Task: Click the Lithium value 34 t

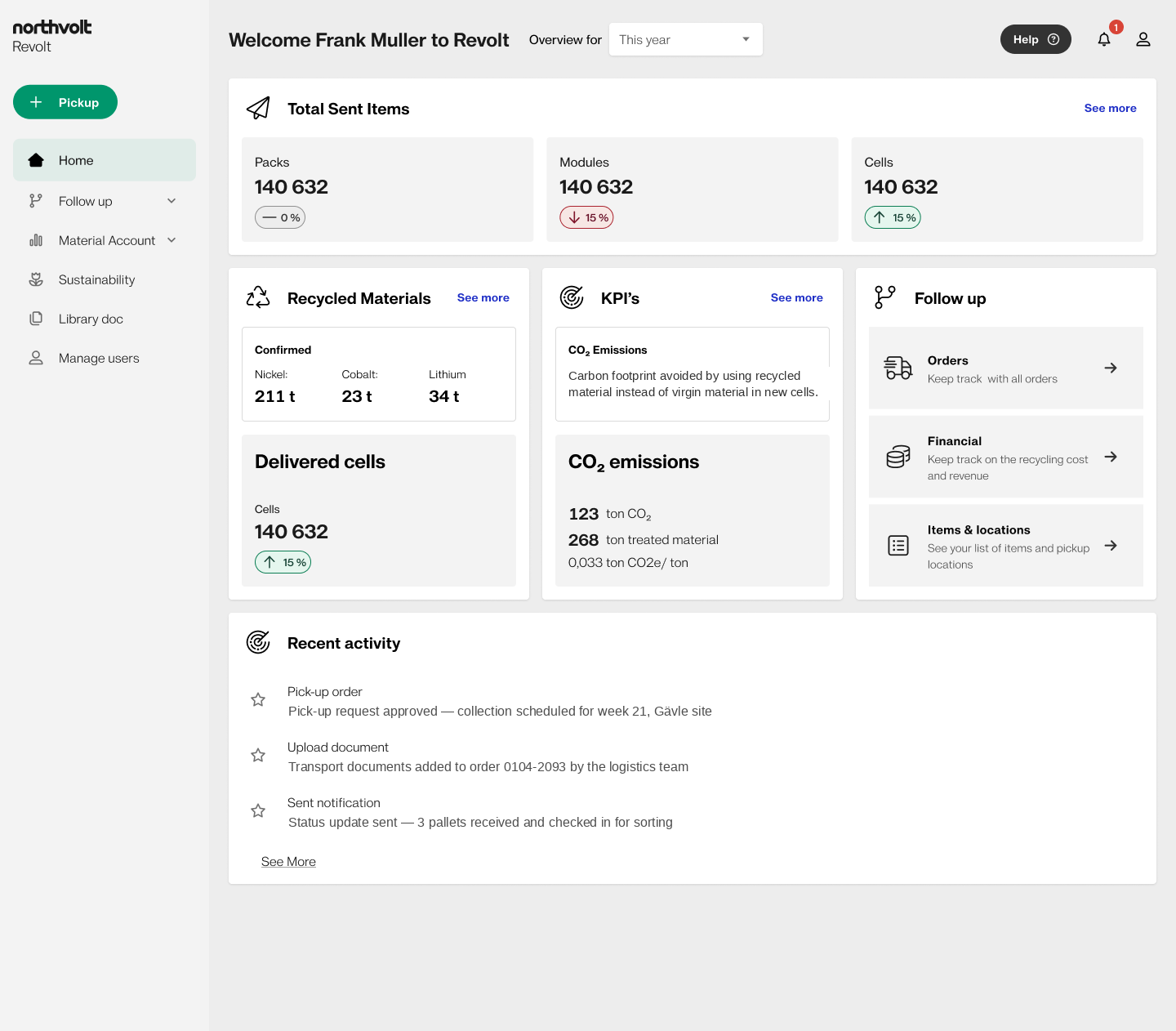Action: (444, 396)
